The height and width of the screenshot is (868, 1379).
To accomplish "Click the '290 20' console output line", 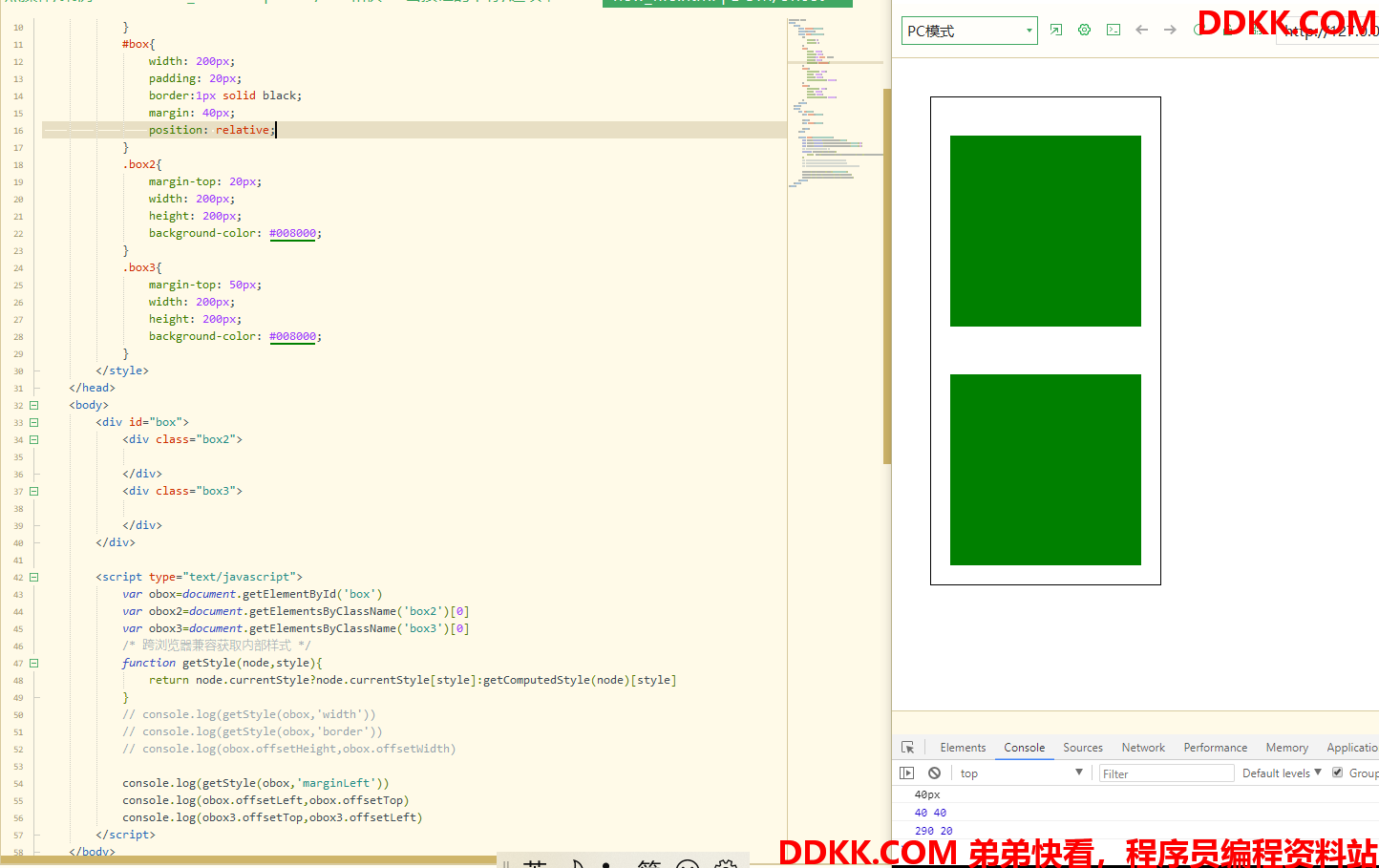I will coord(933,831).
